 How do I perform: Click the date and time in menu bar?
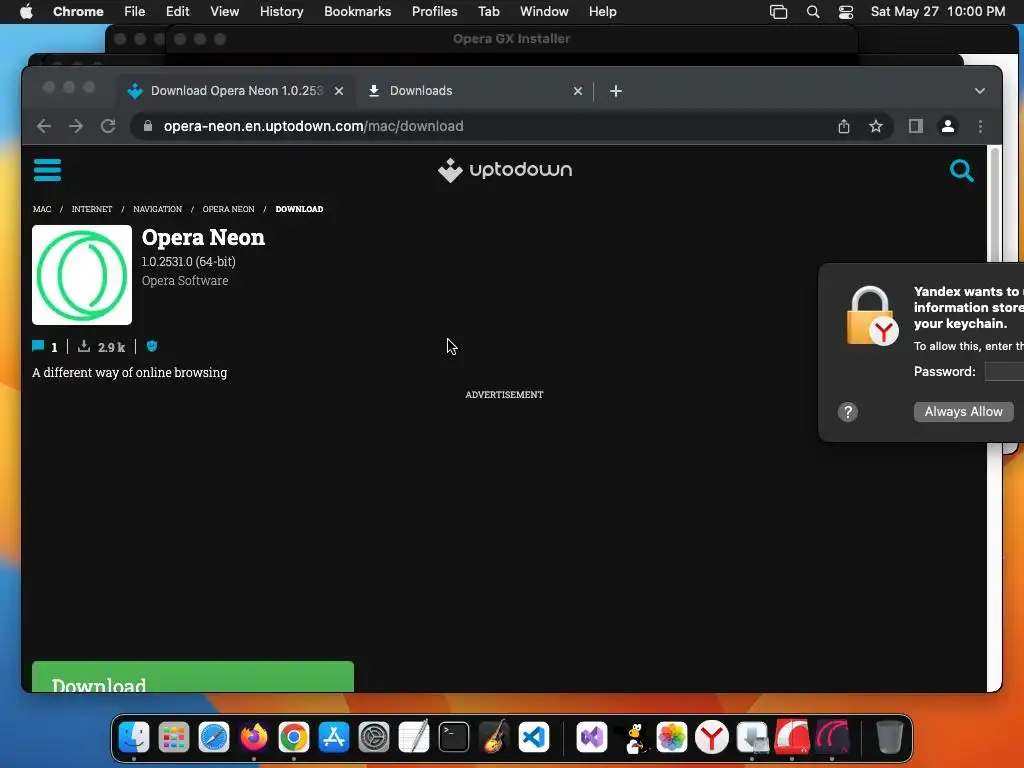pyautogui.click(x=938, y=12)
